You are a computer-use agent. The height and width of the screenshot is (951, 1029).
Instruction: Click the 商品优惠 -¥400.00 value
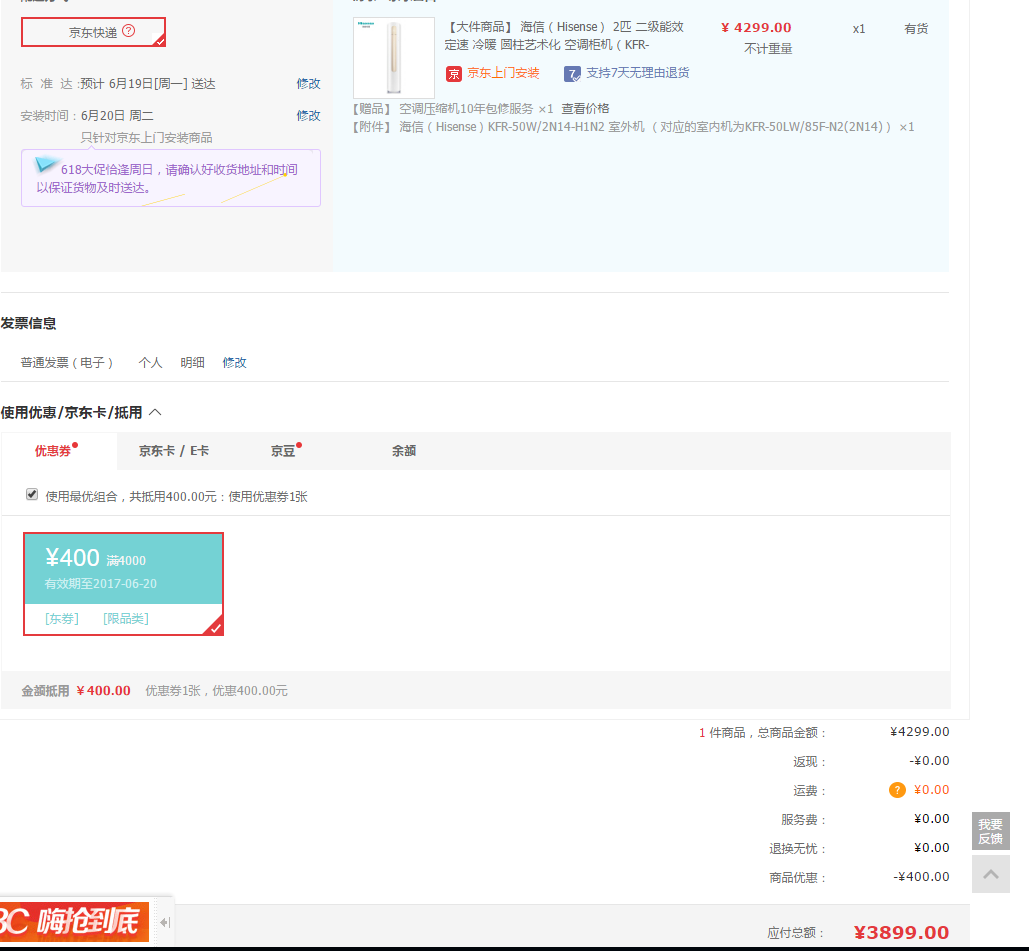pyautogui.click(x=921, y=877)
